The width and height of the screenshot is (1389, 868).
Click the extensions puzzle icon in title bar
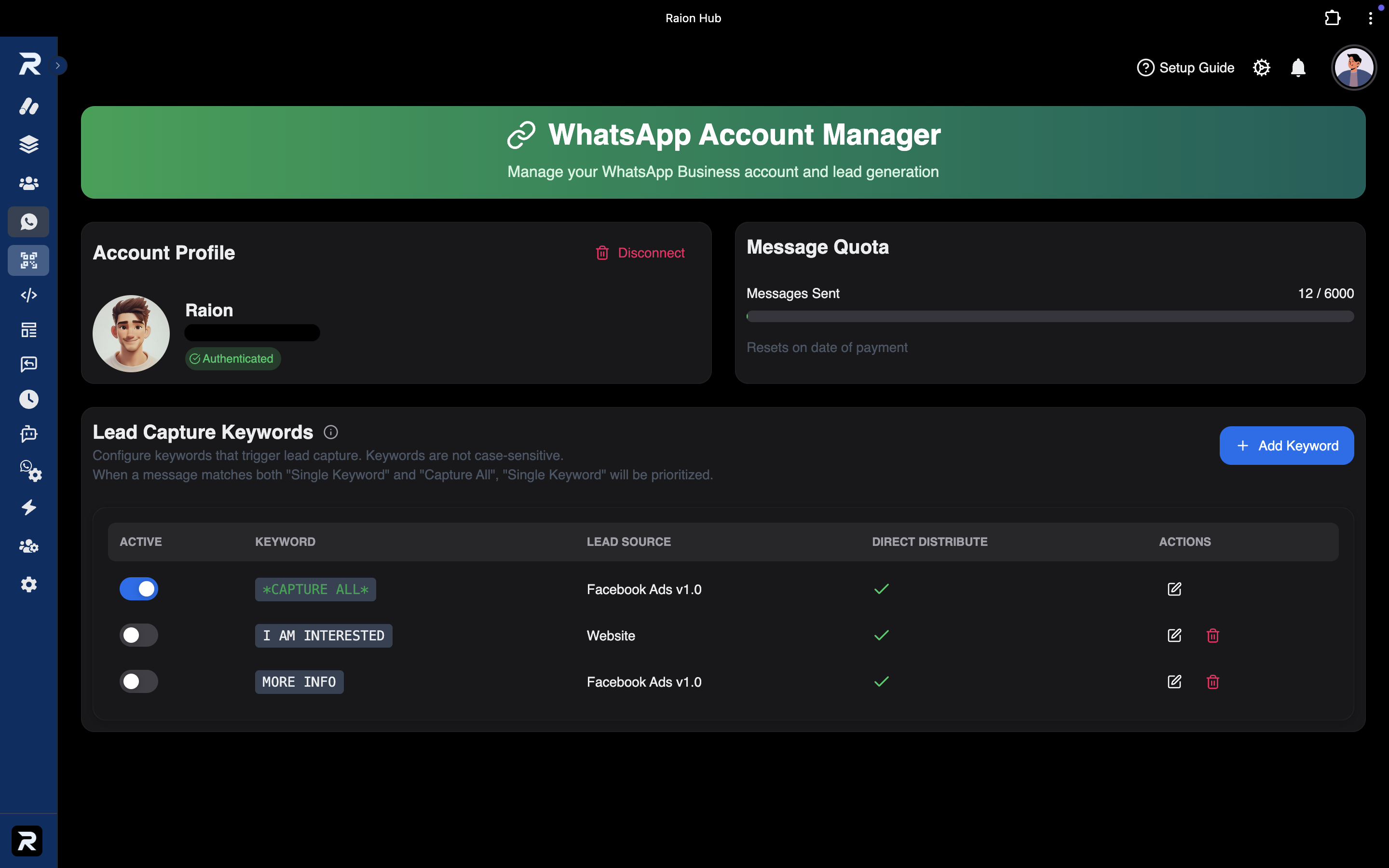pyautogui.click(x=1332, y=18)
